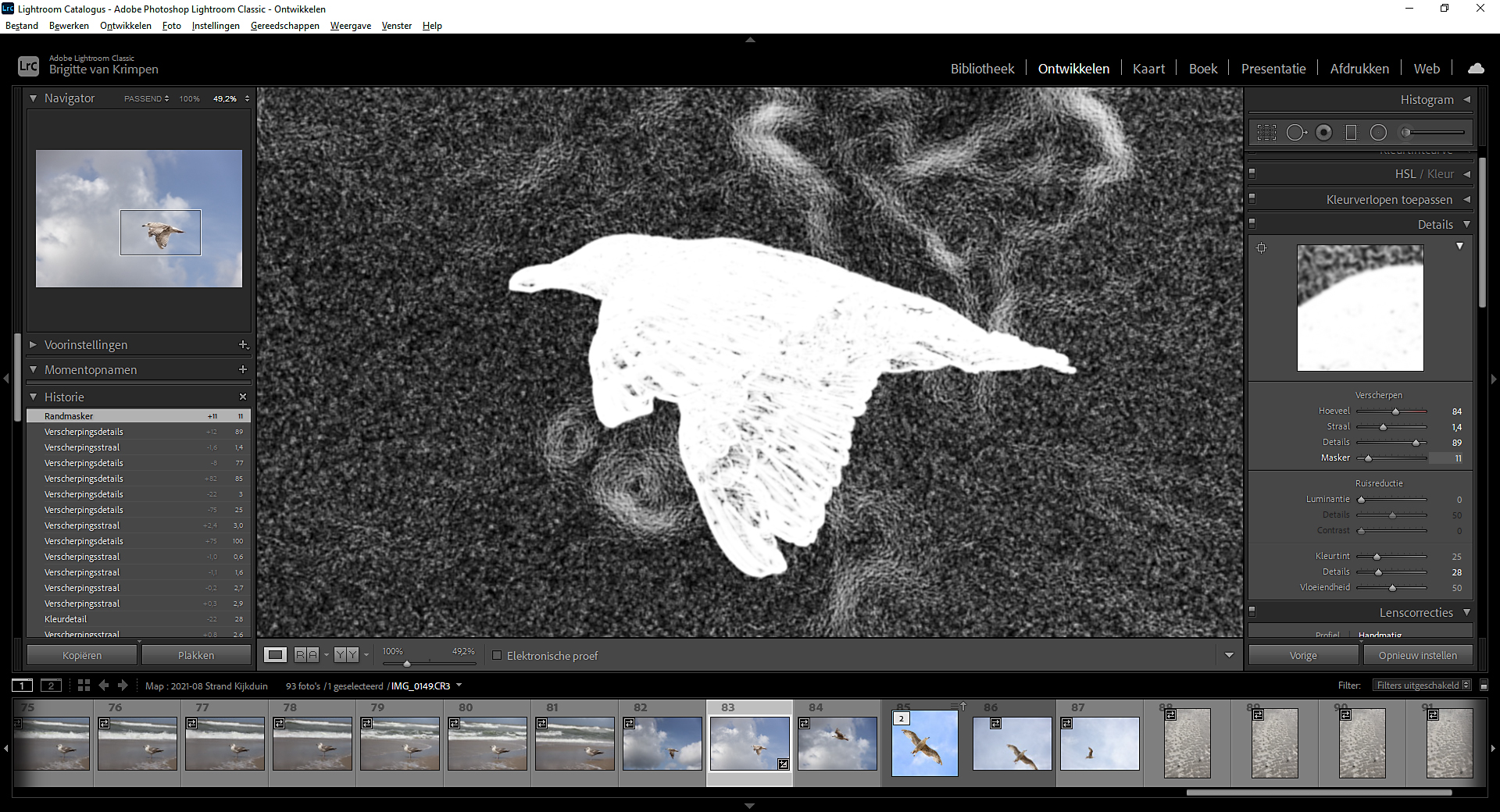Screen dimensions: 1500x812
Task: Switch to the Bibliotheek module
Action: pos(982,69)
